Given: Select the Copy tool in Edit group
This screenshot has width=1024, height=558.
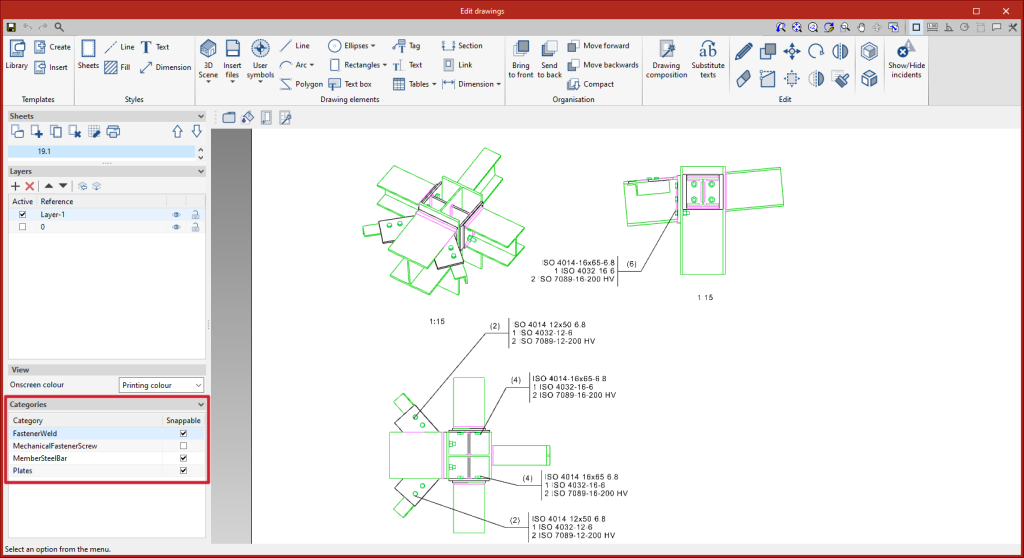Looking at the screenshot, I should pos(767,51).
